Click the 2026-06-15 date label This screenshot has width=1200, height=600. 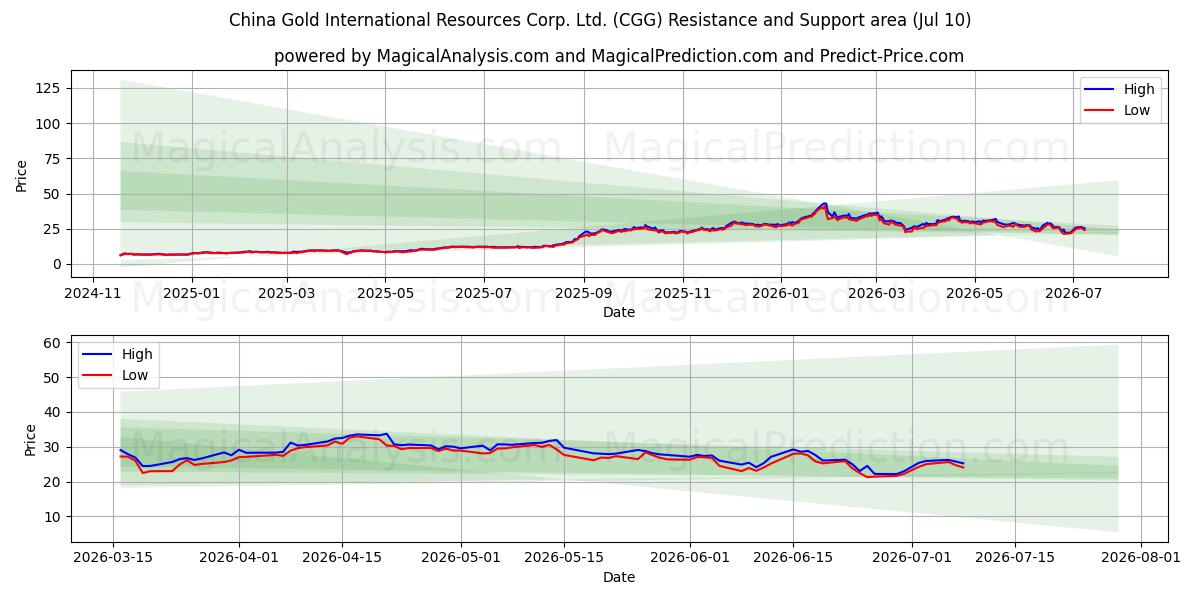tap(794, 558)
